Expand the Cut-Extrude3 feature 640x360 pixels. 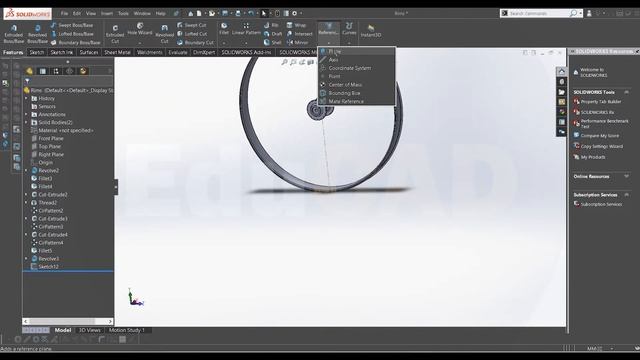[27, 219]
